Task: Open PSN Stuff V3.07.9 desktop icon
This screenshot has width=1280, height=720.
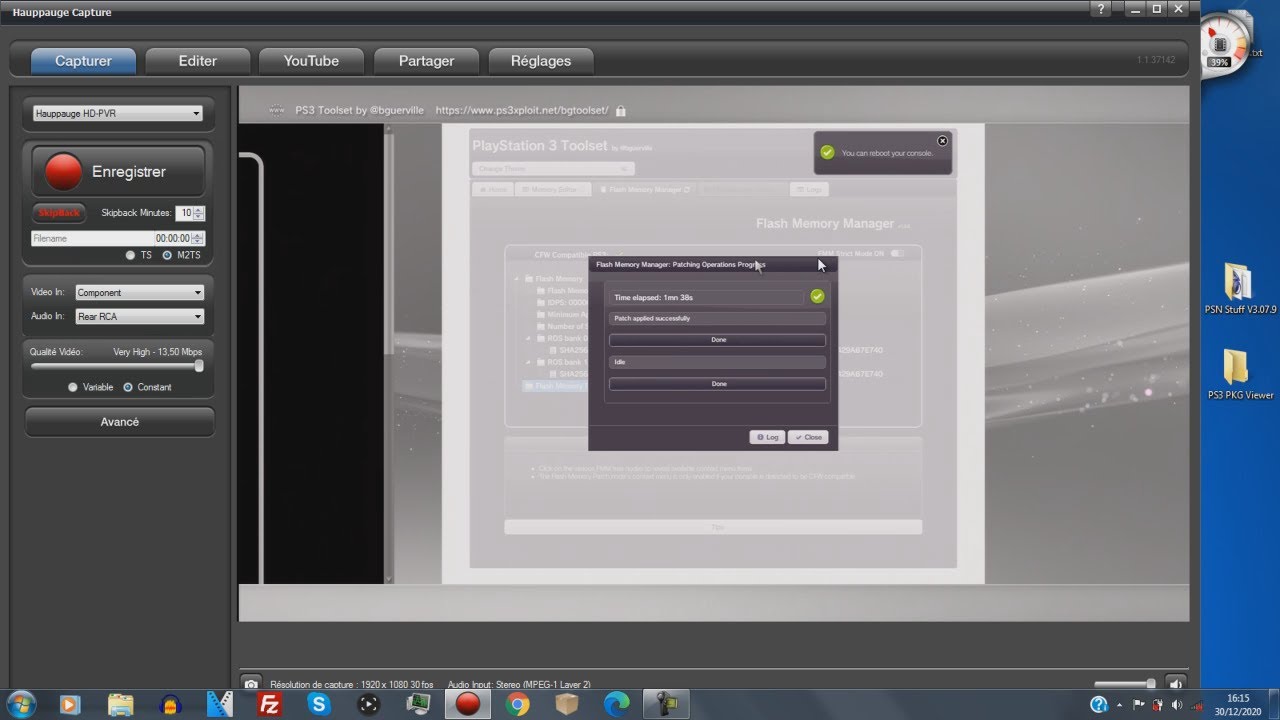Action: (x=1240, y=289)
